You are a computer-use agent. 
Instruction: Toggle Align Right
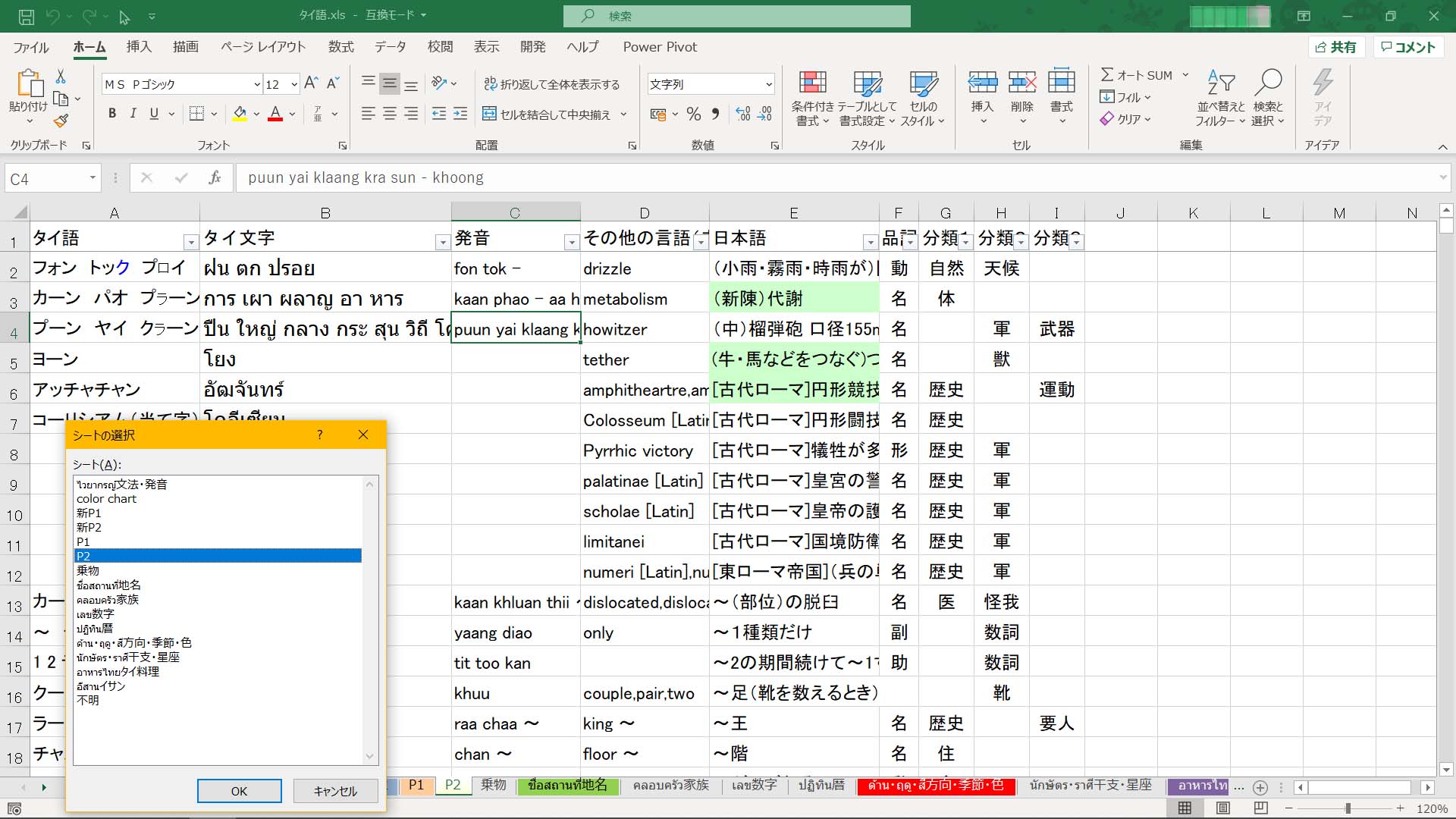[x=411, y=114]
